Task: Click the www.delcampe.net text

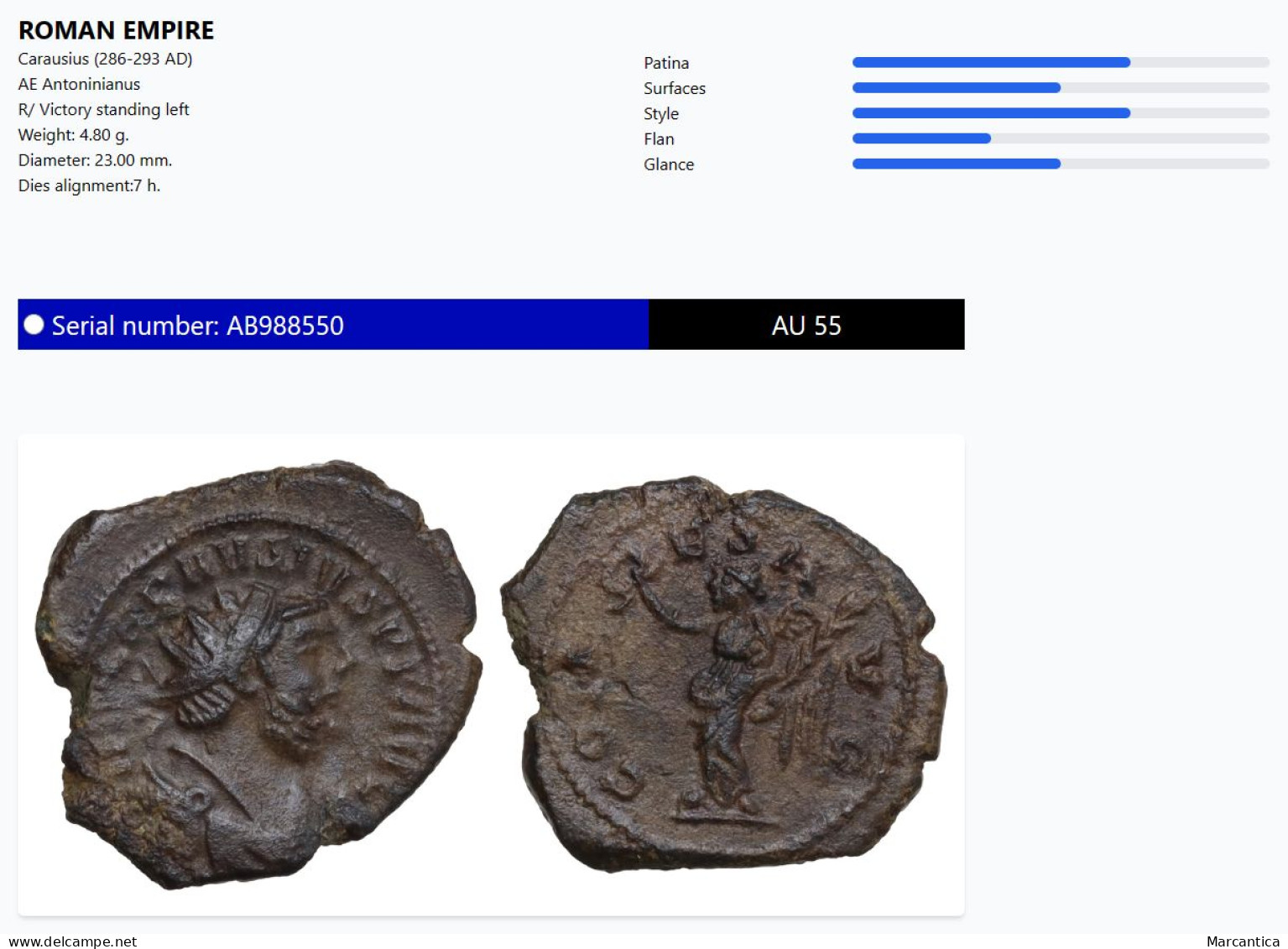Action: point(73,941)
